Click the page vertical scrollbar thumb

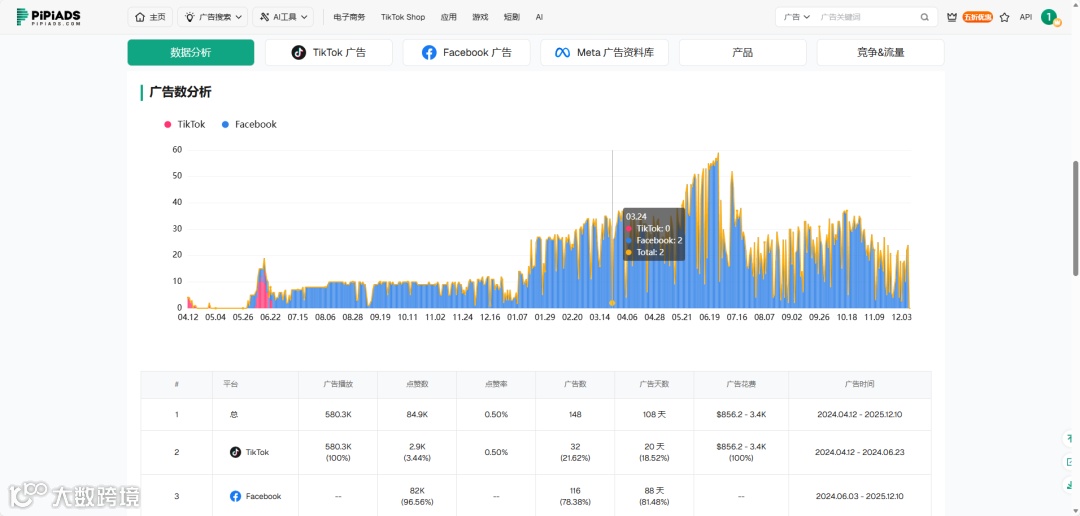(1076, 218)
